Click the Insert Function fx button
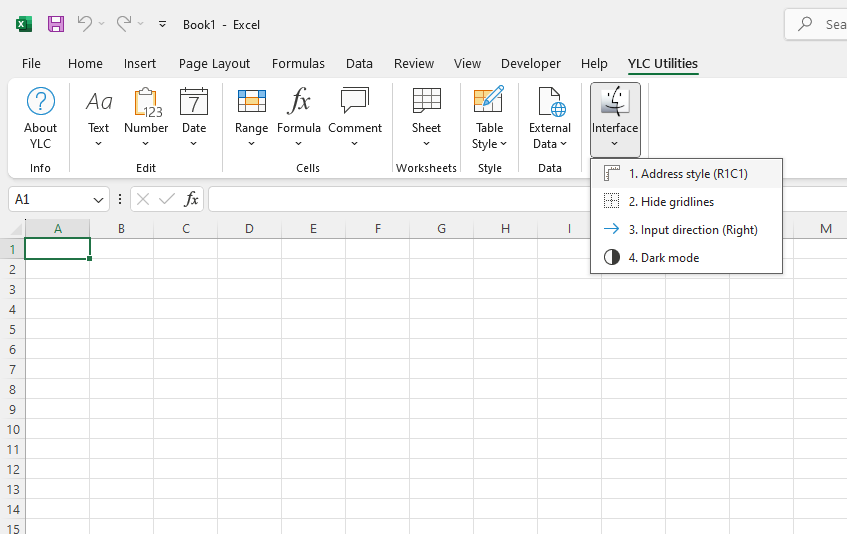Image resolution: width=847 pixels, height=534 pixels. point(191,200)
